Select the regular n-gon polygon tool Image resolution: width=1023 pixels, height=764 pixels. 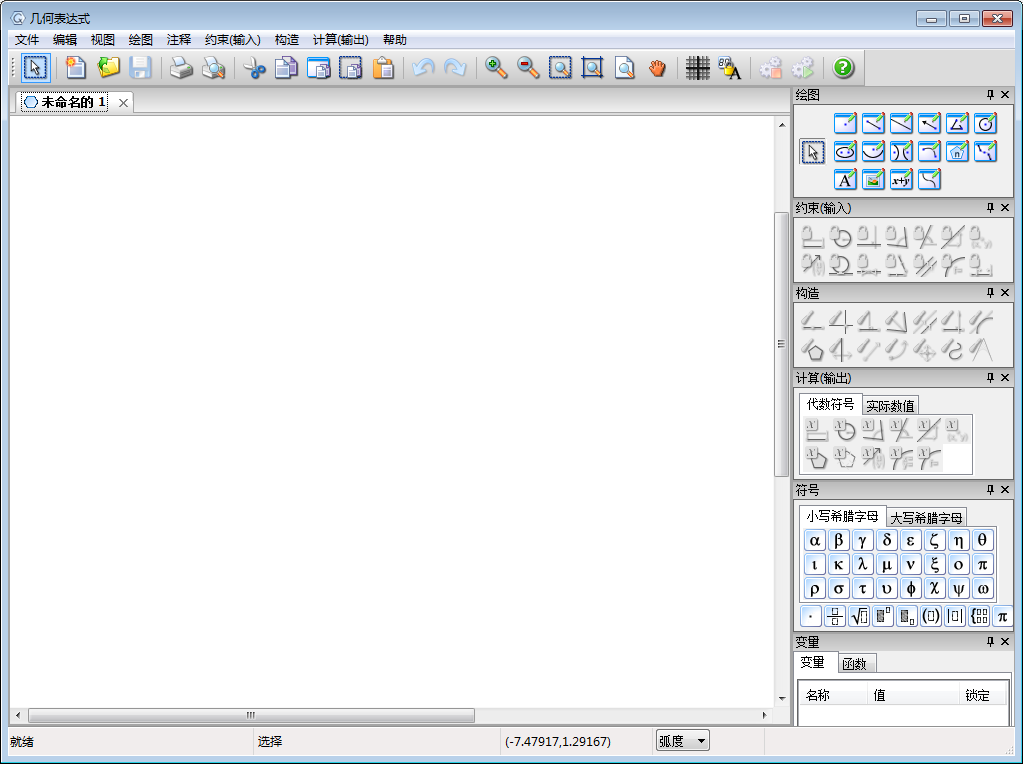click(957, 151)
